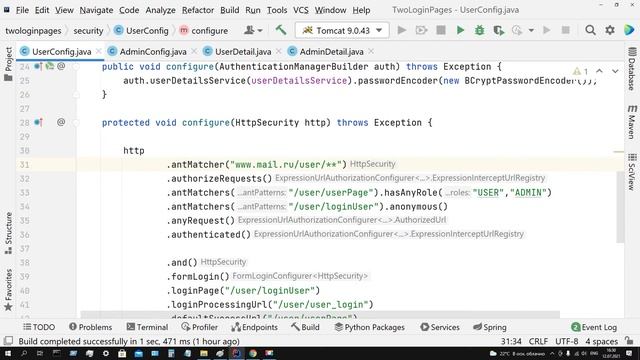Screen dimensions: 640x360
Task: Click the security breadcrumb
Action: click(88, 31)
